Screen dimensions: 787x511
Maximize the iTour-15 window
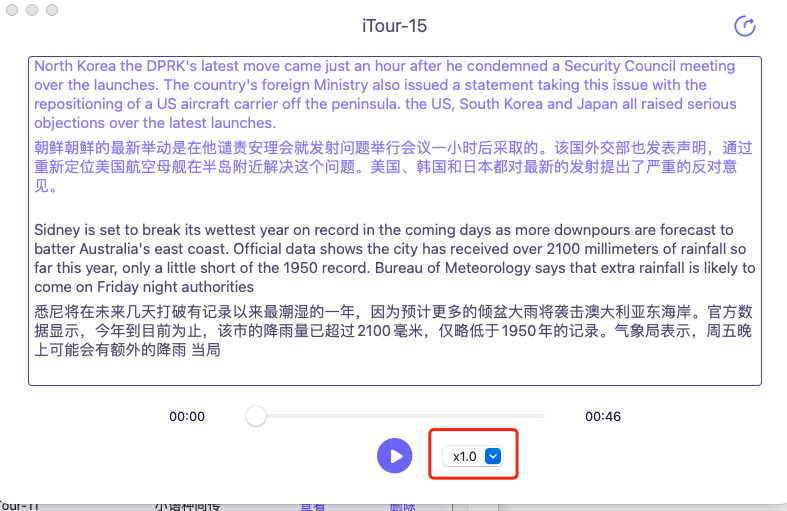tap(51, 9)
